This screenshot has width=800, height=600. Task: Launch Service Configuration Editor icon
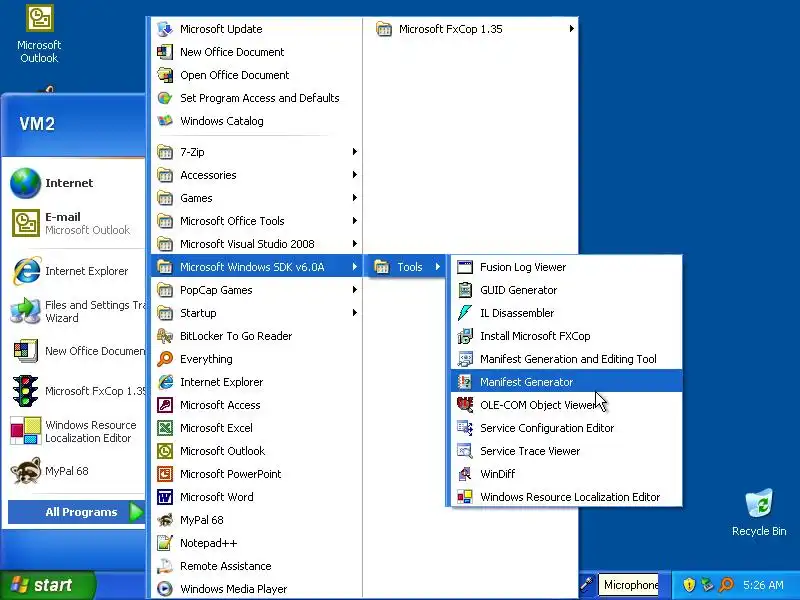point(465,428)
